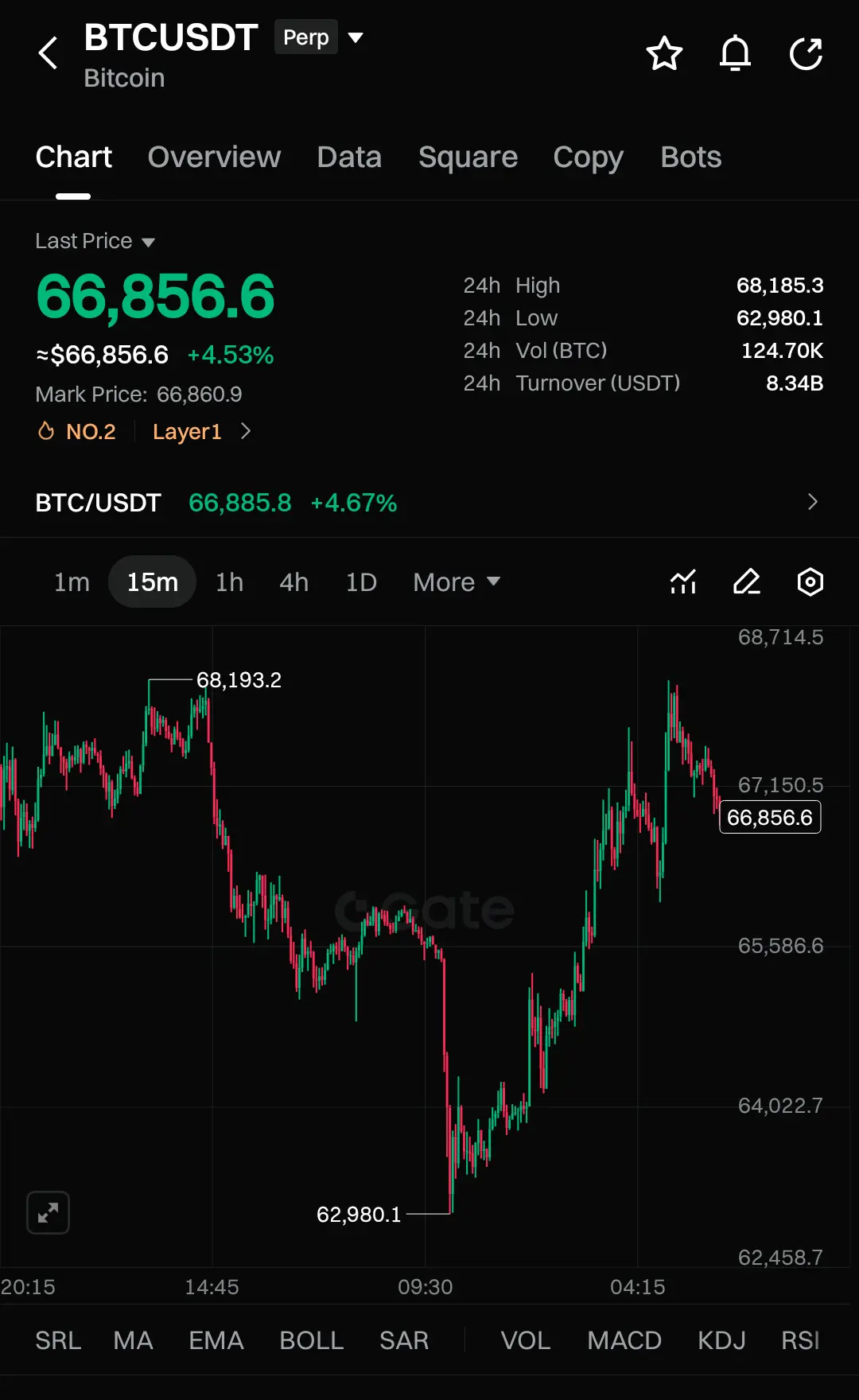Select the 1h timeframe
859x1400 pixels.
pos(229,581)
